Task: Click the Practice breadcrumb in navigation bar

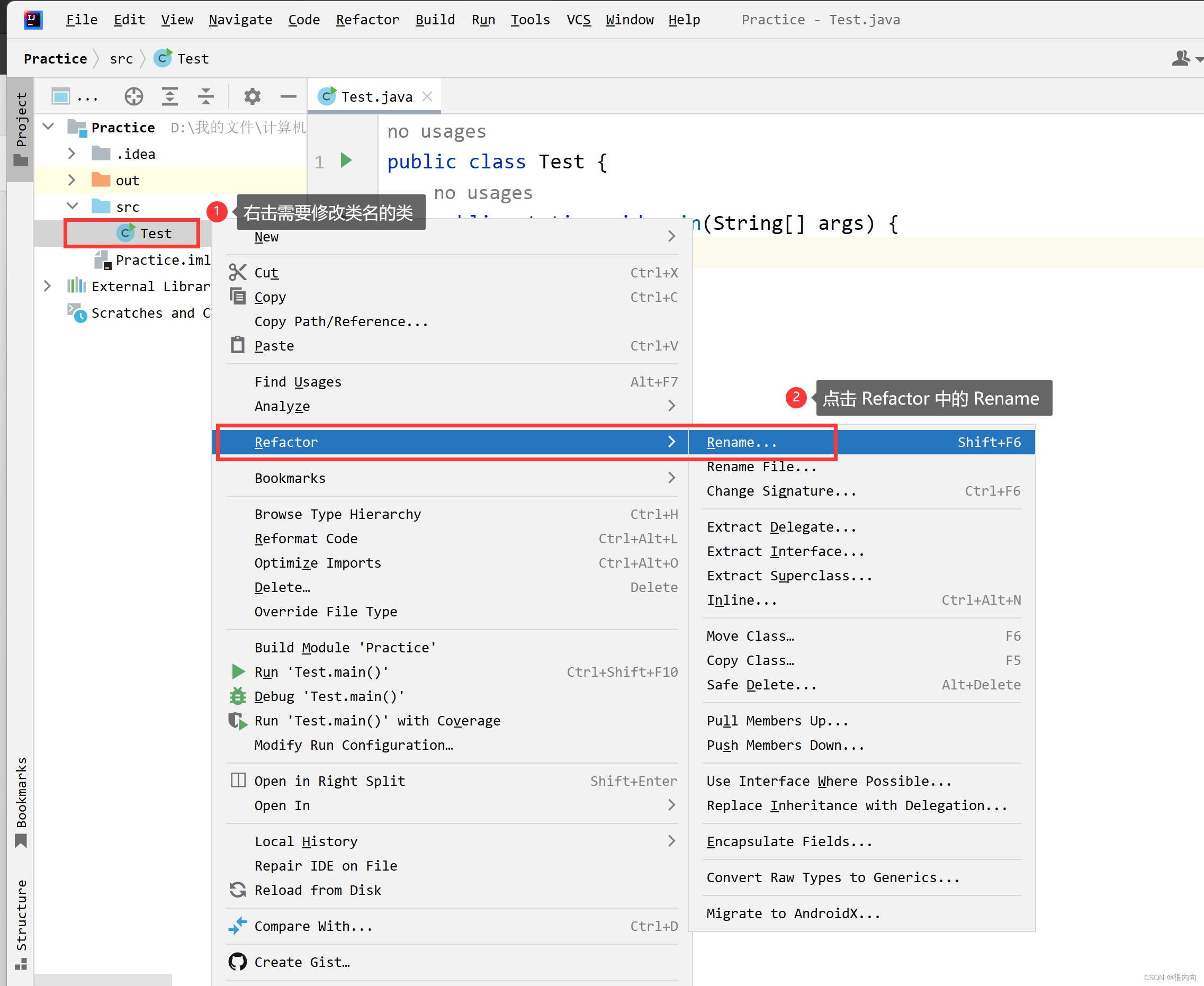Action: tap(55, 58)
